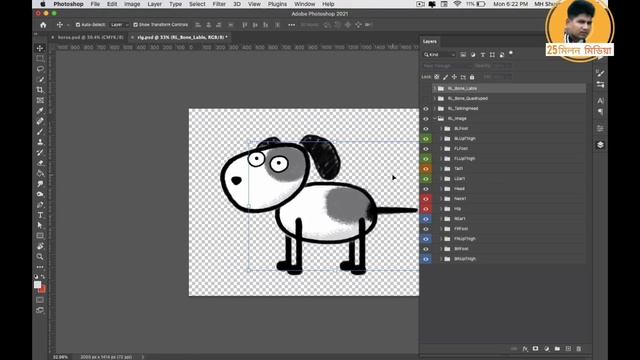Select the Rectangular Marquee tool
The image size is (640, 360).
click(40, 58)
